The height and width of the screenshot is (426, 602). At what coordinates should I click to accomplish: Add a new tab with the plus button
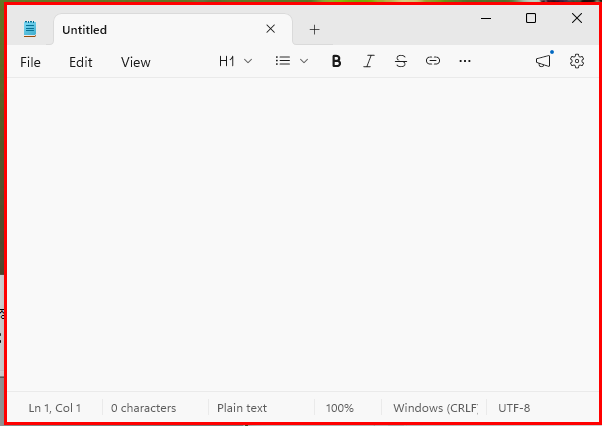[314, 30]
